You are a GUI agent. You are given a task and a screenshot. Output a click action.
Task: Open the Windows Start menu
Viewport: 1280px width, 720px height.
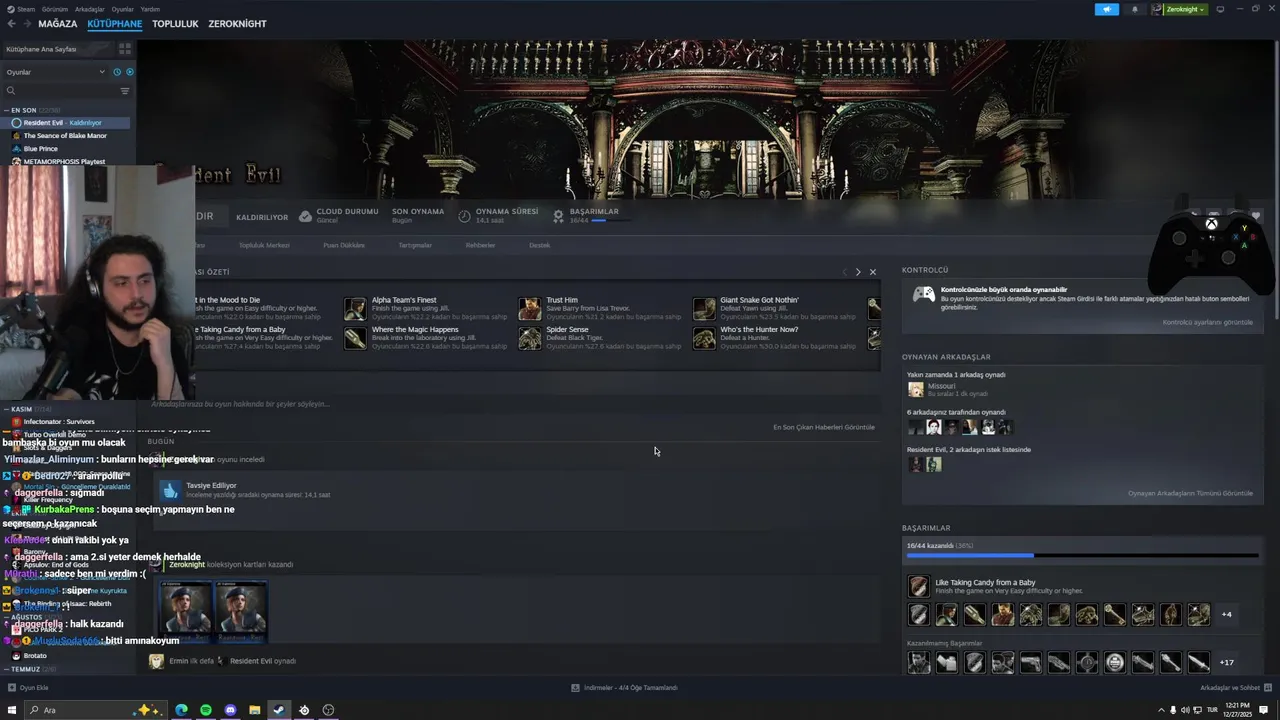point(12,710)
